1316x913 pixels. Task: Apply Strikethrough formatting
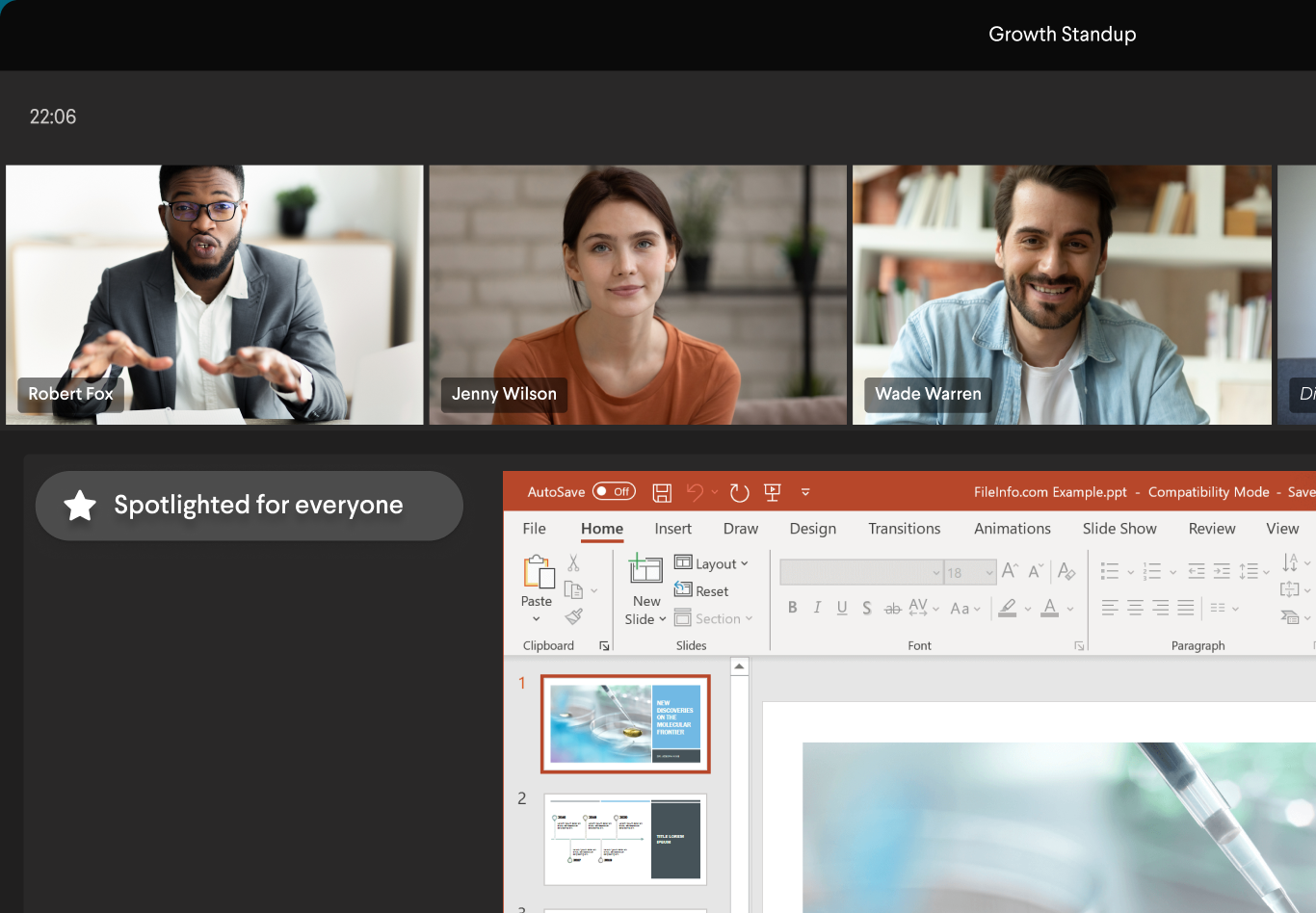[893, 609]
